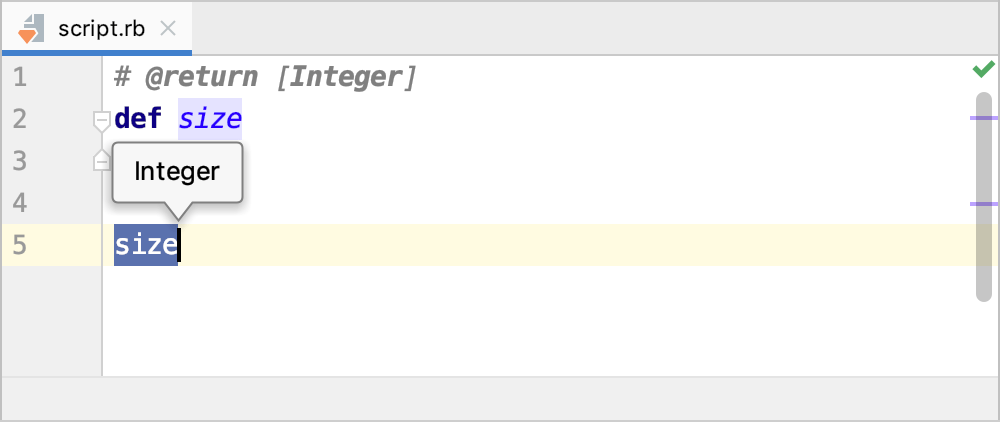Collapse the def size method fold marker
This screenshot has width=1000, height=422.
tap(101, 121)
